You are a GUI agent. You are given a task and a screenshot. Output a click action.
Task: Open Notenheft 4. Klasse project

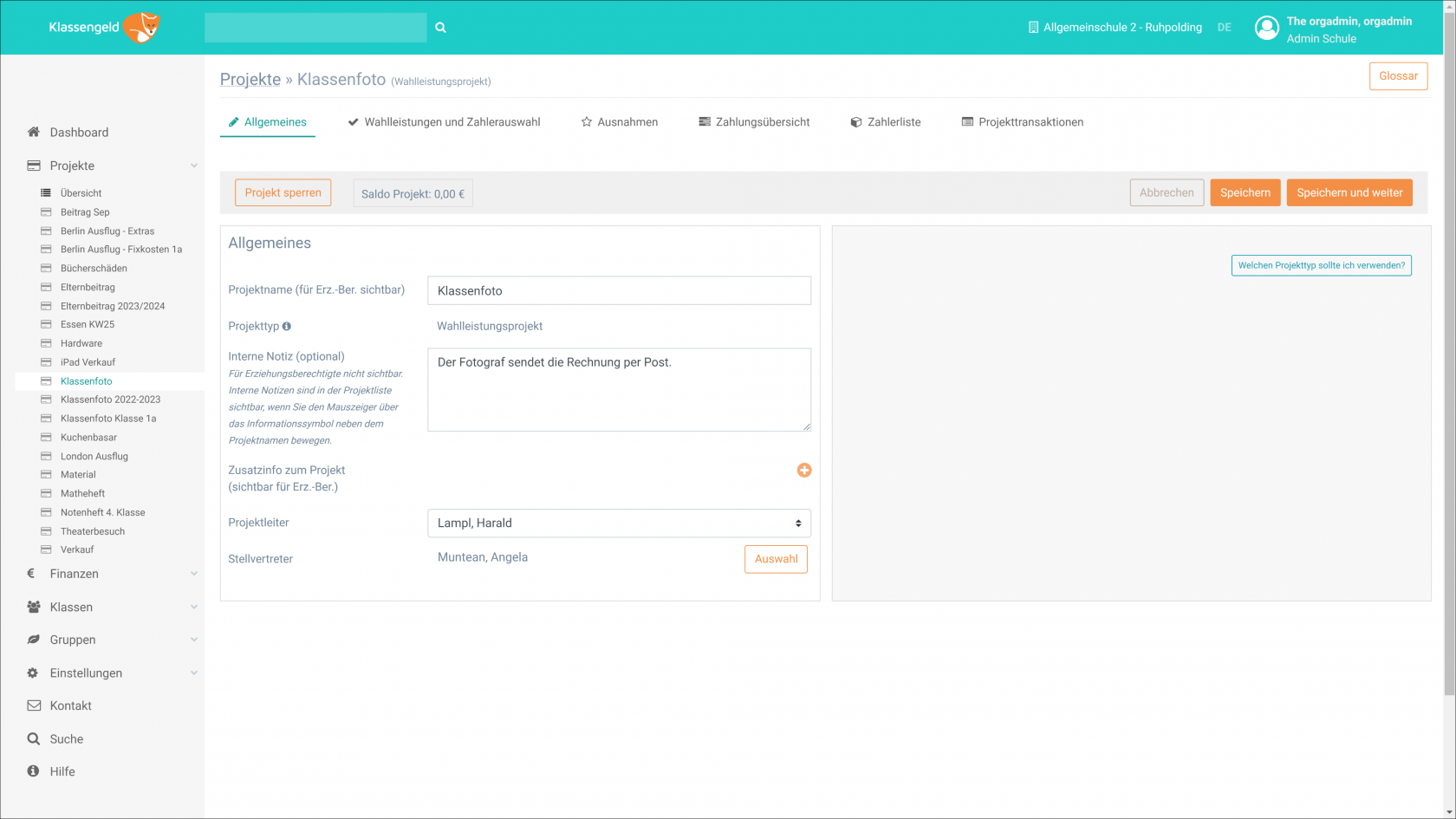pos(103,512)
